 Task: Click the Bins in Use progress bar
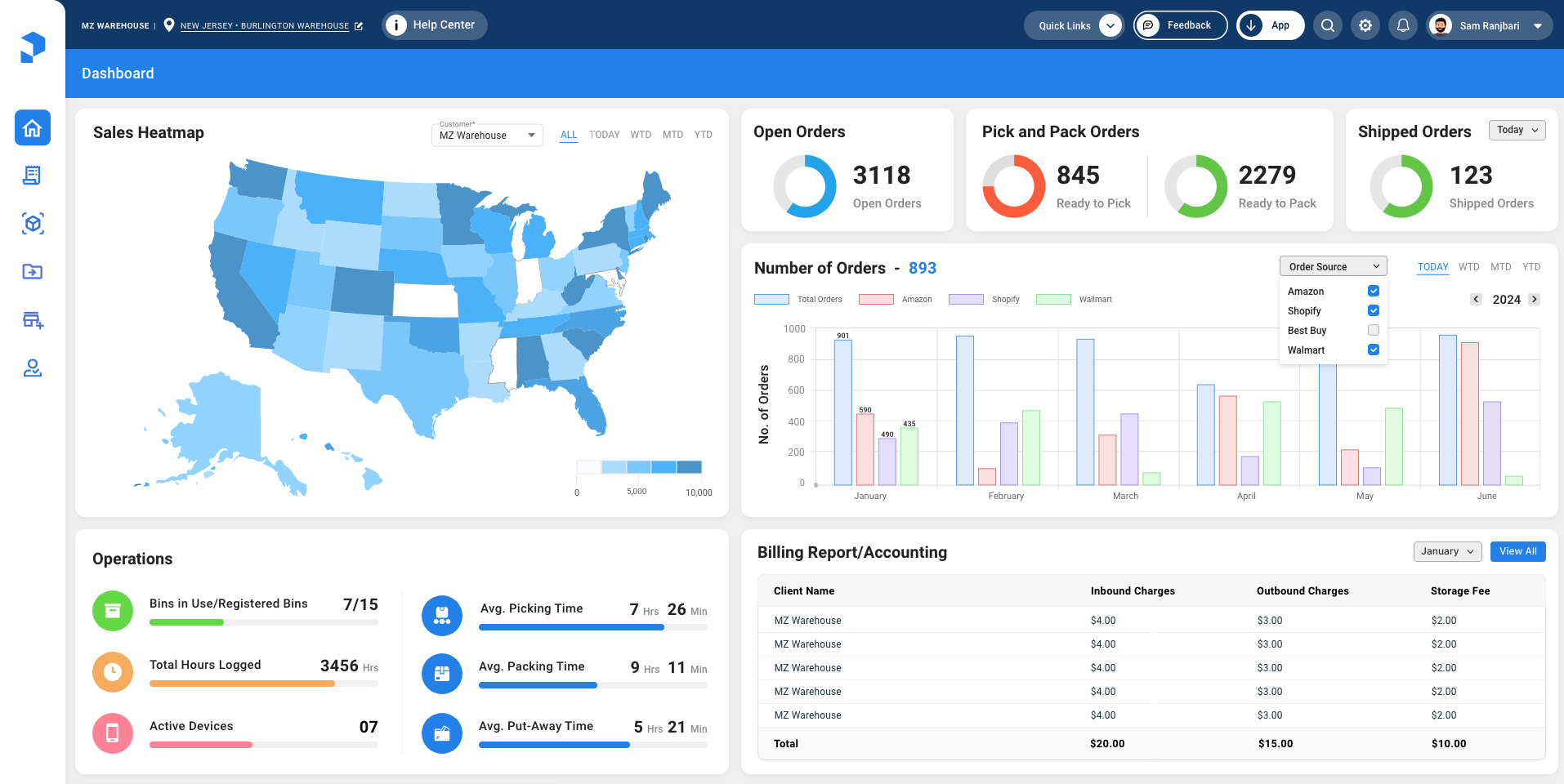[x=264, y=622]
